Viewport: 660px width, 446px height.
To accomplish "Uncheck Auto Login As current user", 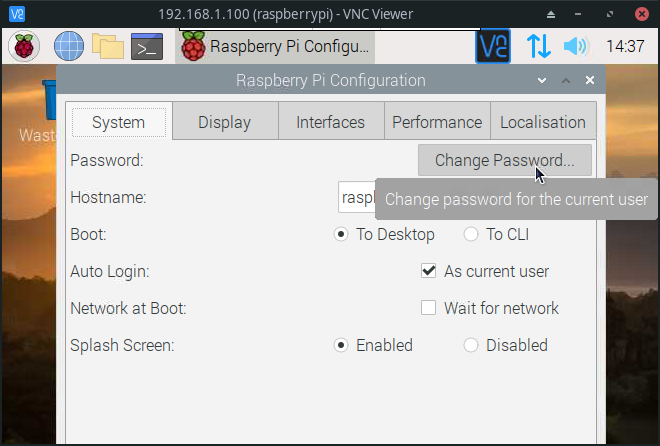I will (428, 271).
